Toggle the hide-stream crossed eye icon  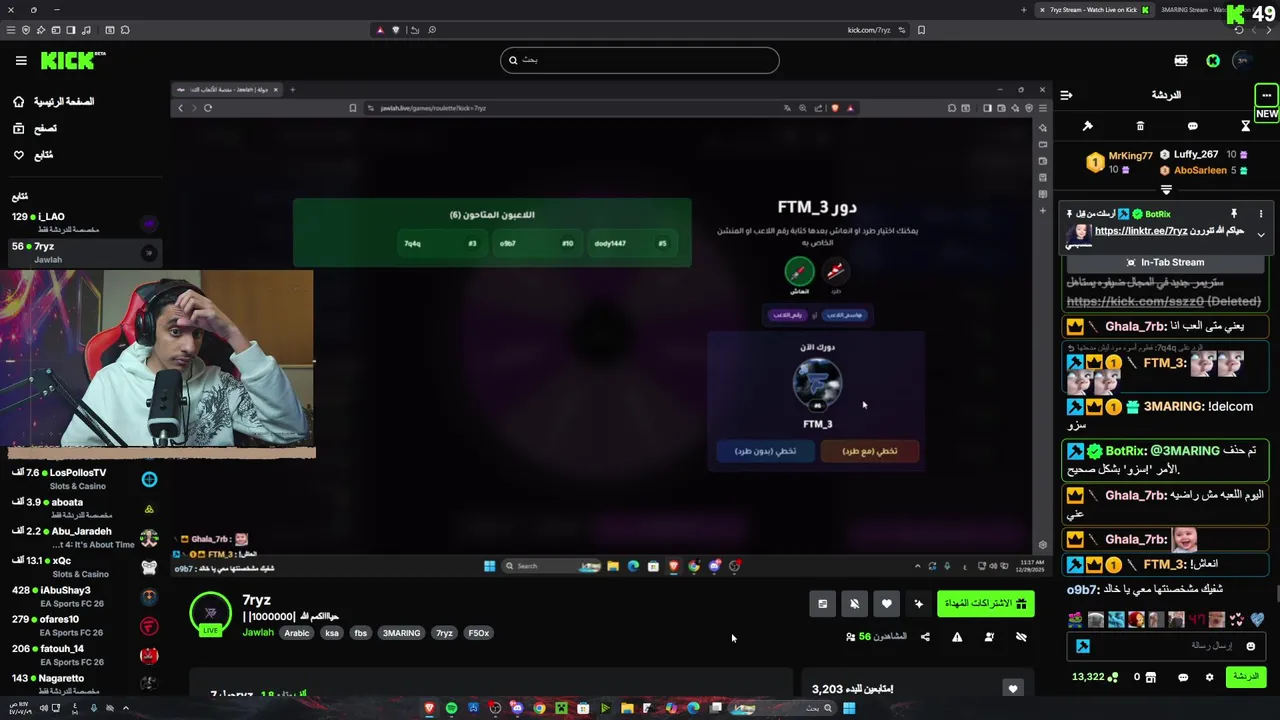pyautogui.click(x=1021, y=637)
